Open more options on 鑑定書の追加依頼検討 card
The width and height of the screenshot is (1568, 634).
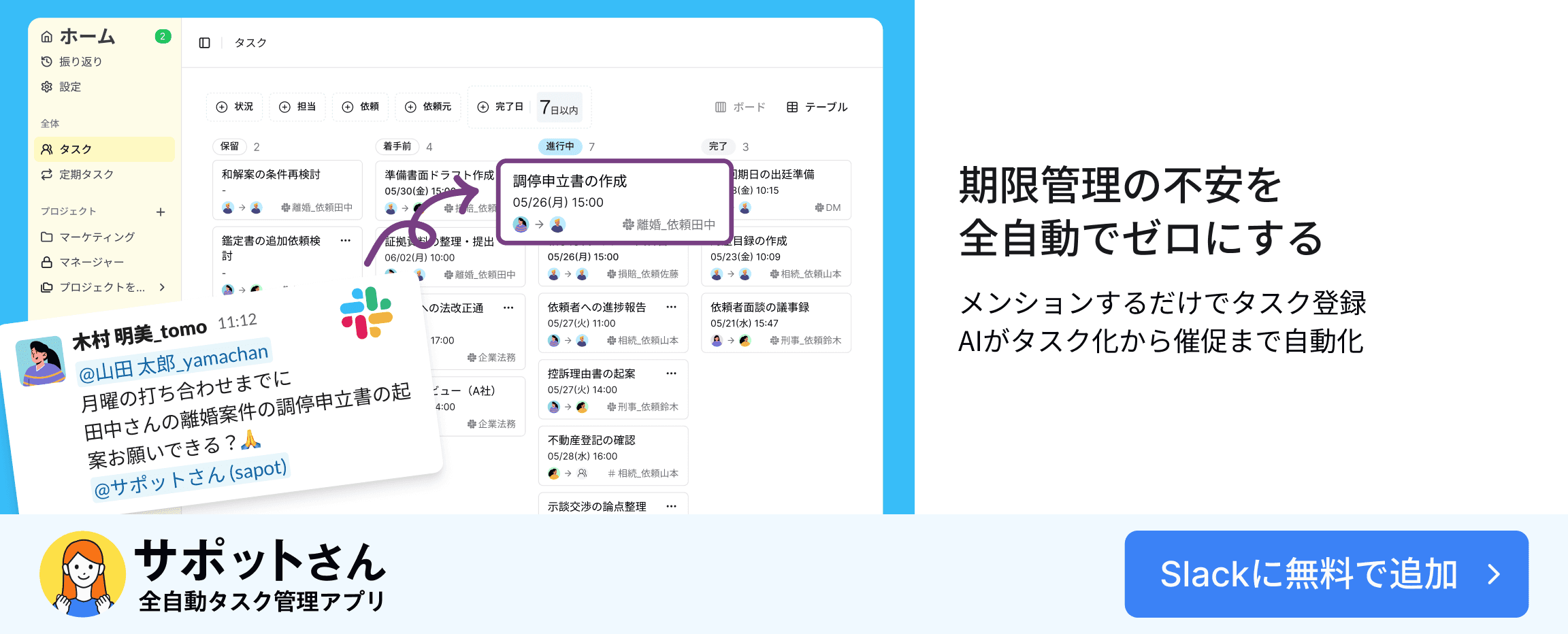[x=346, y=240]
